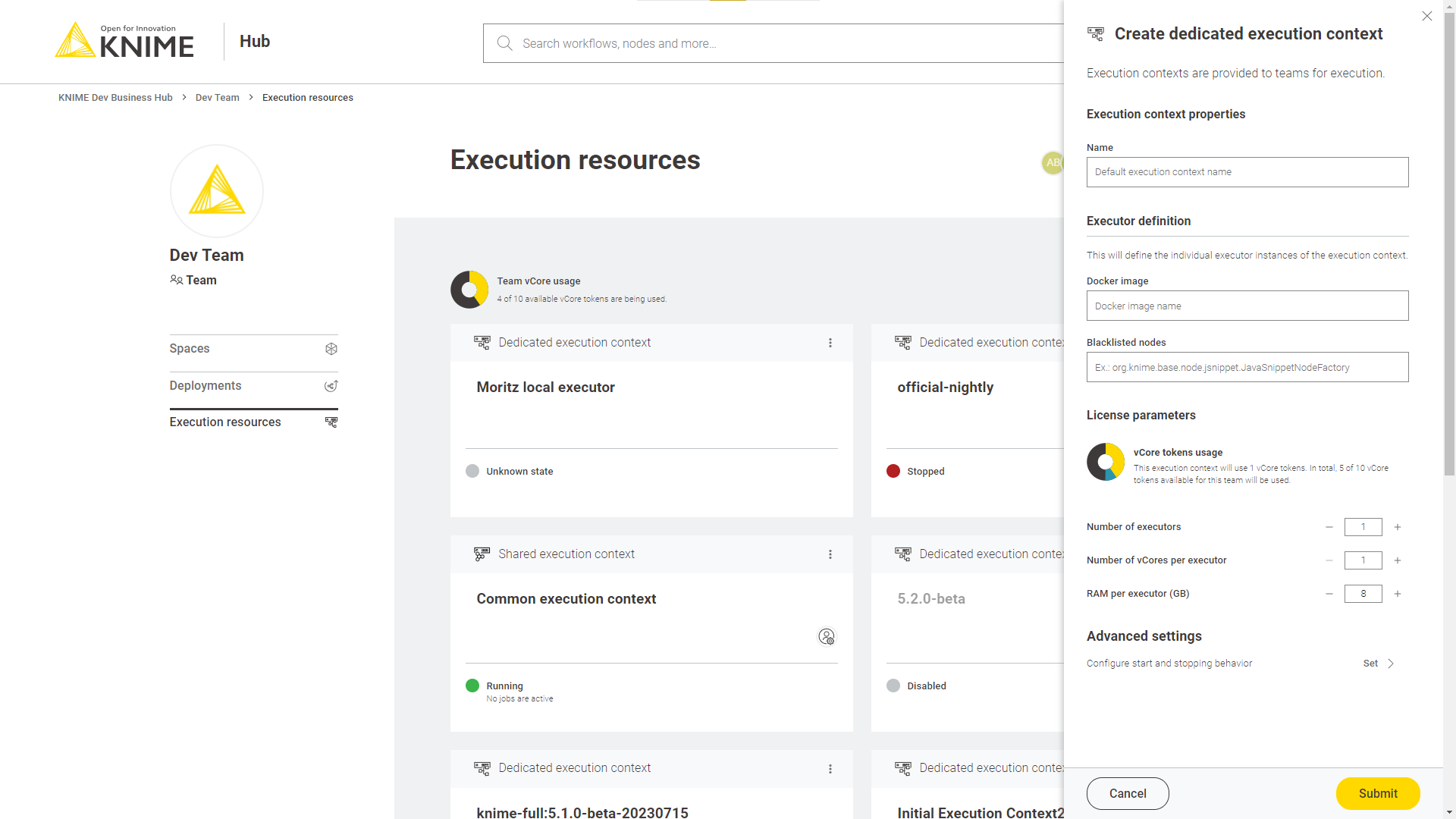Increase Number of executors
Screen dimensions: 1456x819
click(x=1398, y=527)
